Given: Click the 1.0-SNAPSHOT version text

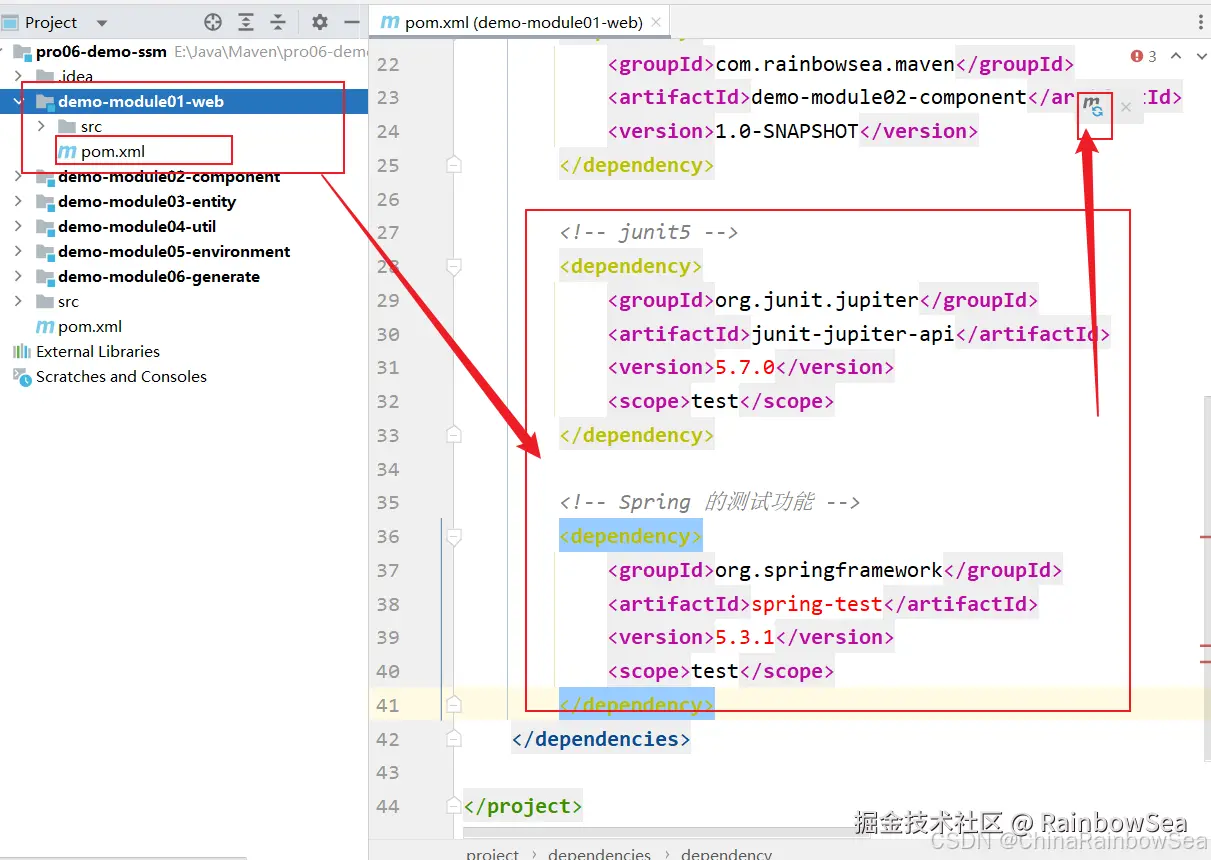Looking at the screenshot, I should click(787, 131).
